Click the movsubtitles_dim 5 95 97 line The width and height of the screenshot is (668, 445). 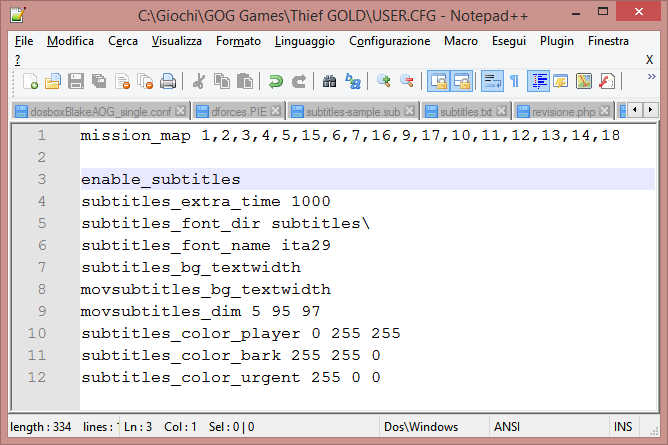click(200, 311)
